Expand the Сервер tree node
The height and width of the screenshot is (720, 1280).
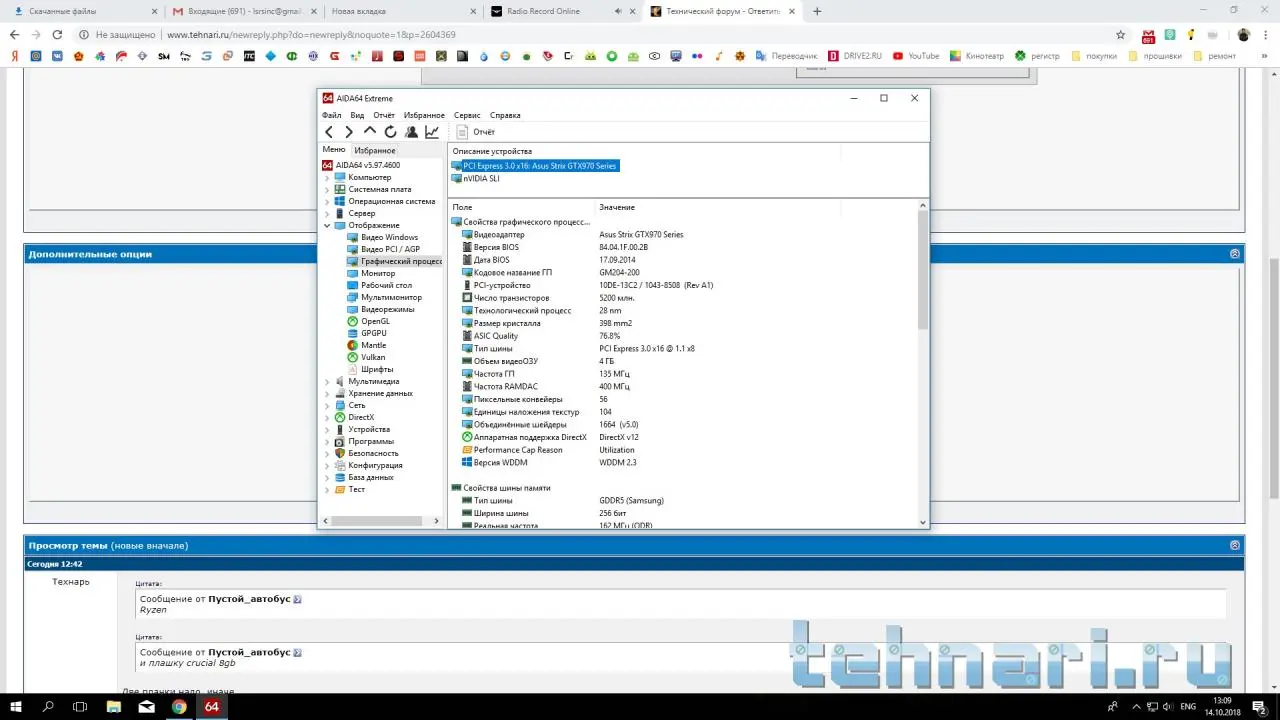click(327, 214)
